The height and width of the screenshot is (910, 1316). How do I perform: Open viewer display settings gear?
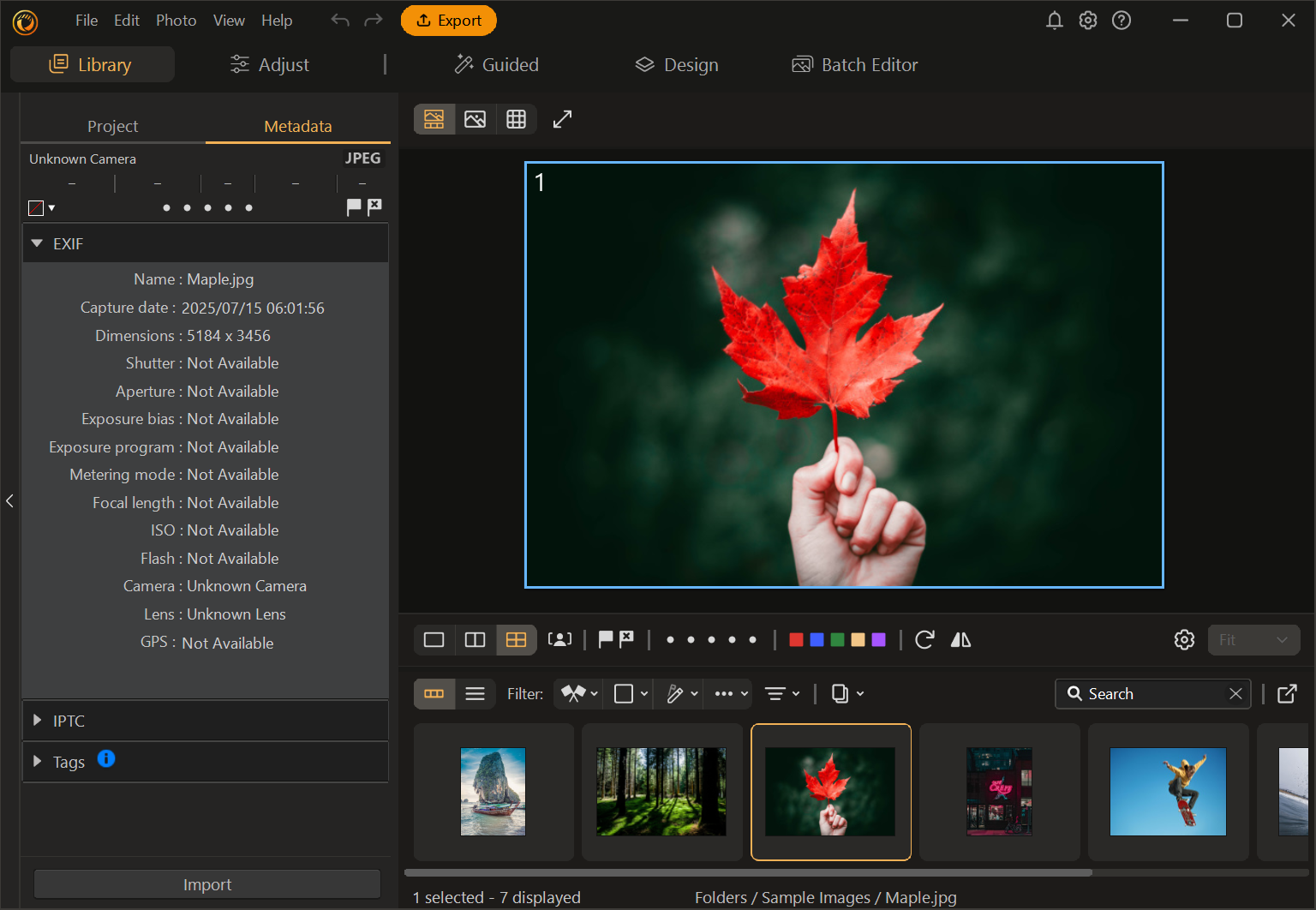click(x=1184, y=640)
